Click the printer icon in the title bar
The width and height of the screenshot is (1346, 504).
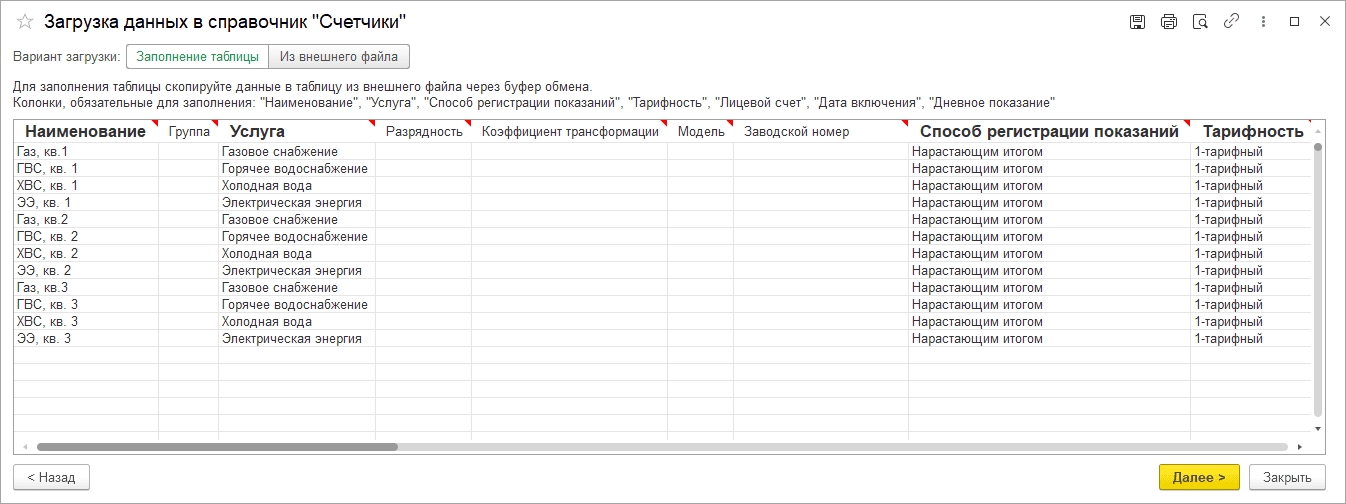[1169, 22]
